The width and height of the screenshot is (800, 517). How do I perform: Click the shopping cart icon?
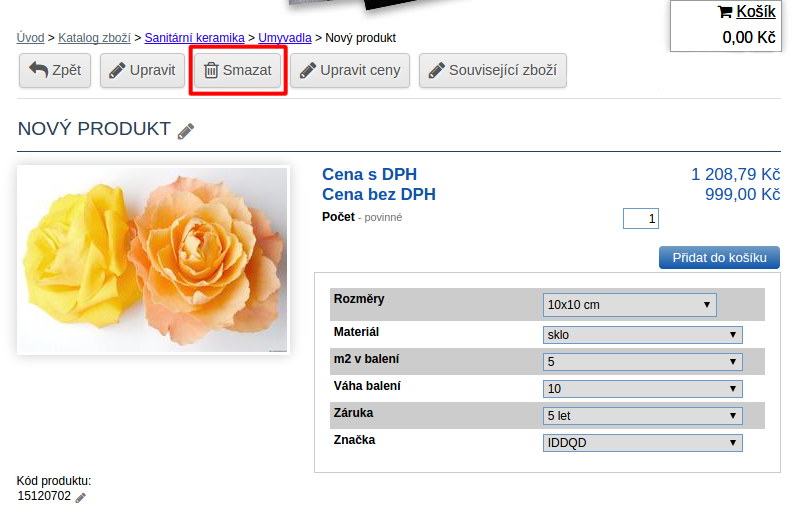click(725, 12)
